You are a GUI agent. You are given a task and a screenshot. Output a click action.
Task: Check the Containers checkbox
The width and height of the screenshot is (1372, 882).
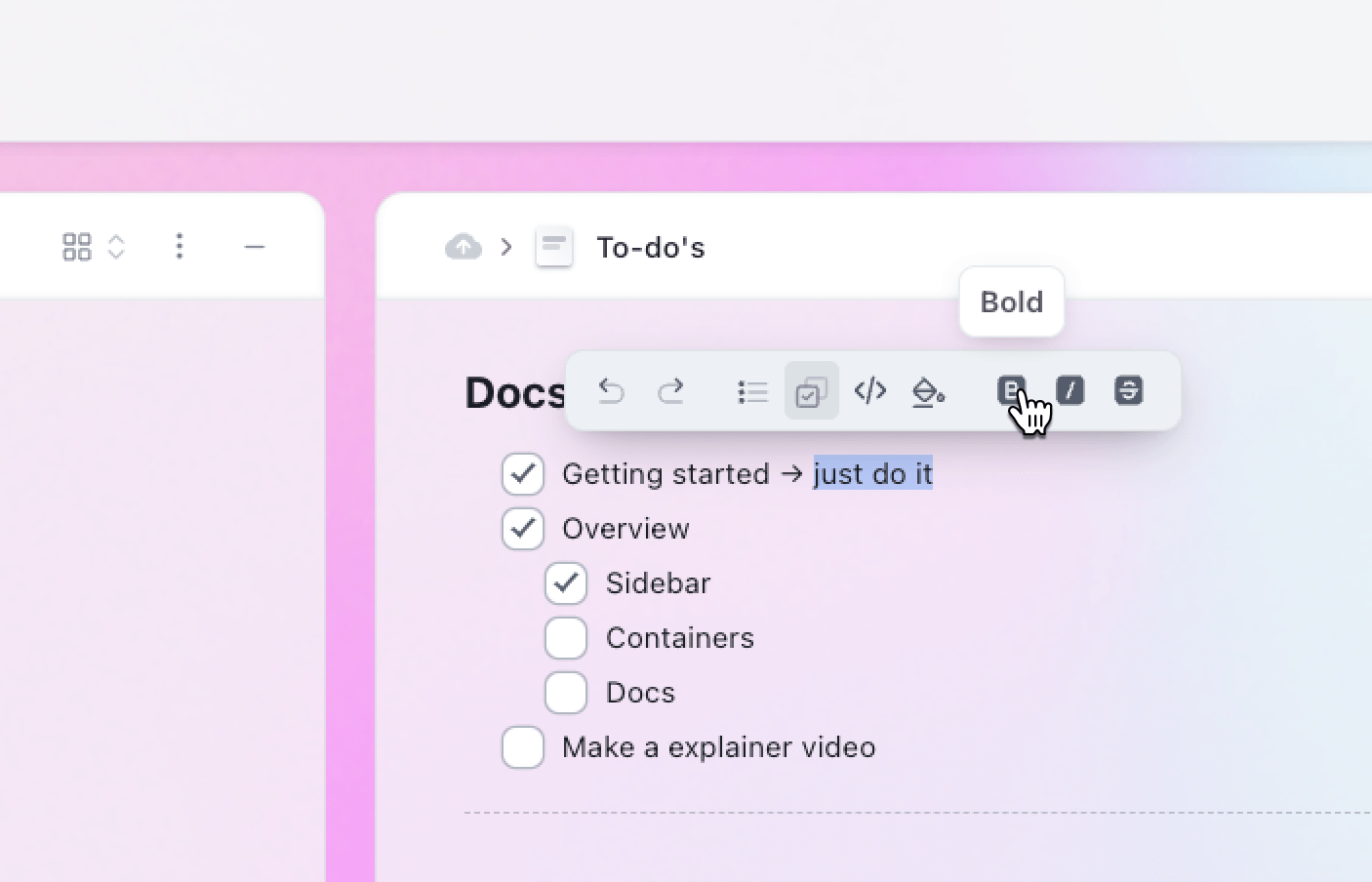click(x=566, y=638)
